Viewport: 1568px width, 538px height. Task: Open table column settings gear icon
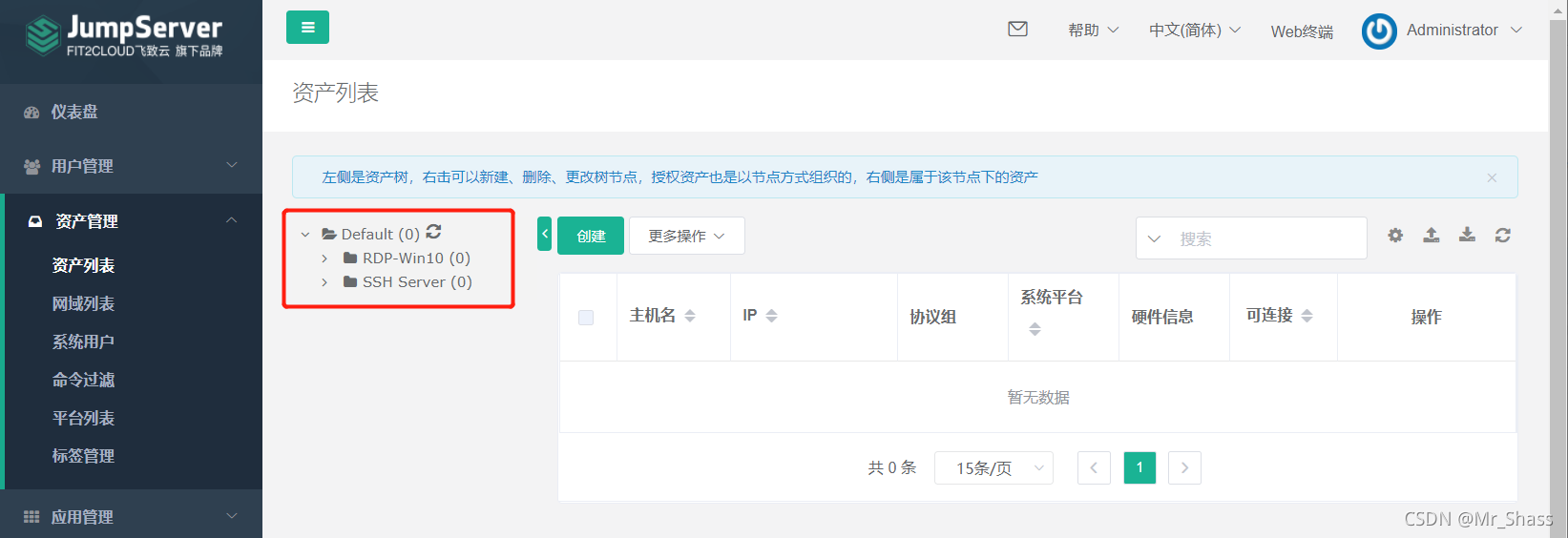(x=1395, y=235)
